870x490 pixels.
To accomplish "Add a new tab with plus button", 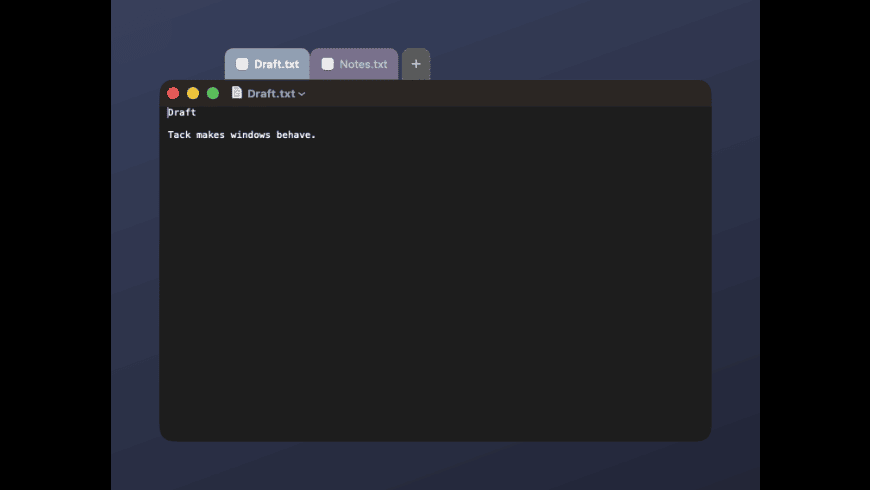I will pyautogui.click(x=416, y=64).
